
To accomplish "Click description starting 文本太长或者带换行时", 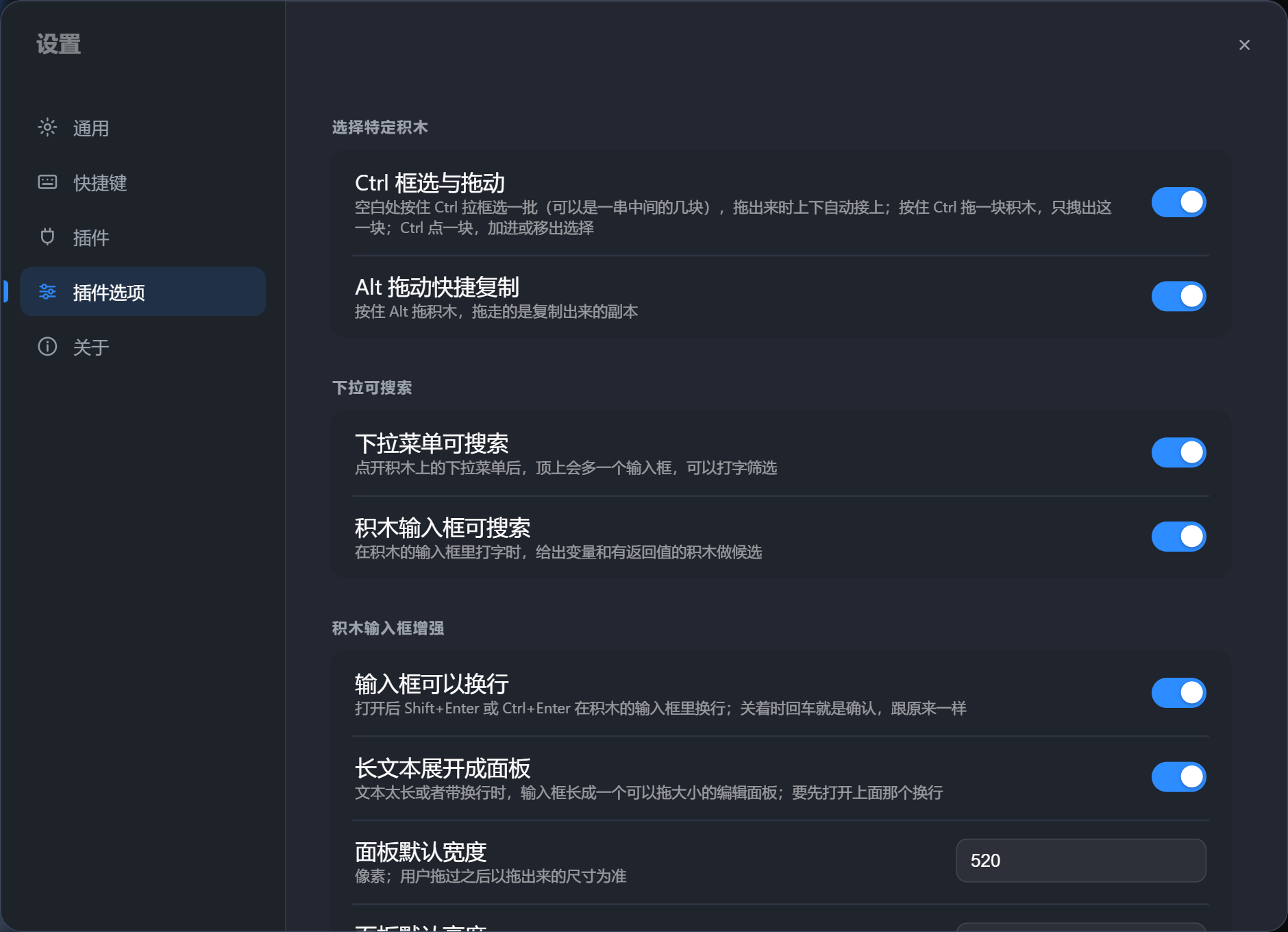I will tap(649, 793).
